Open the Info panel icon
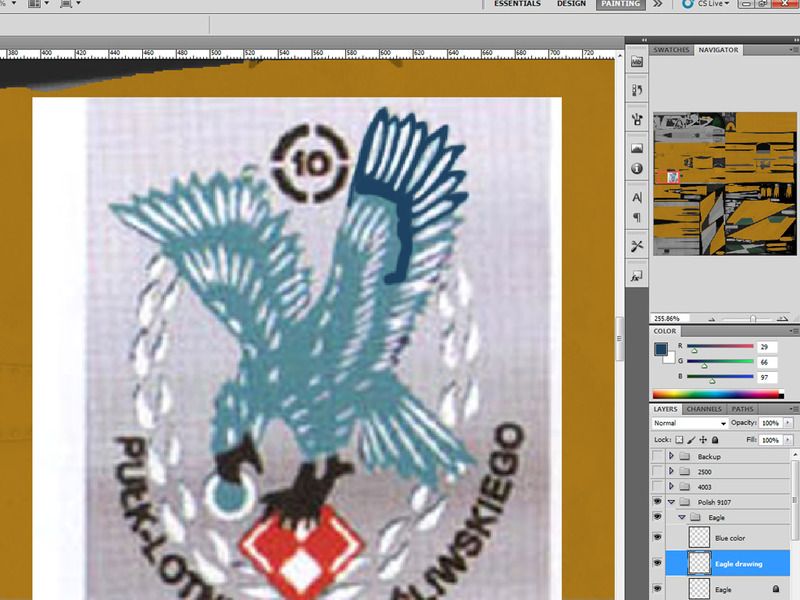 pos(637,168)
